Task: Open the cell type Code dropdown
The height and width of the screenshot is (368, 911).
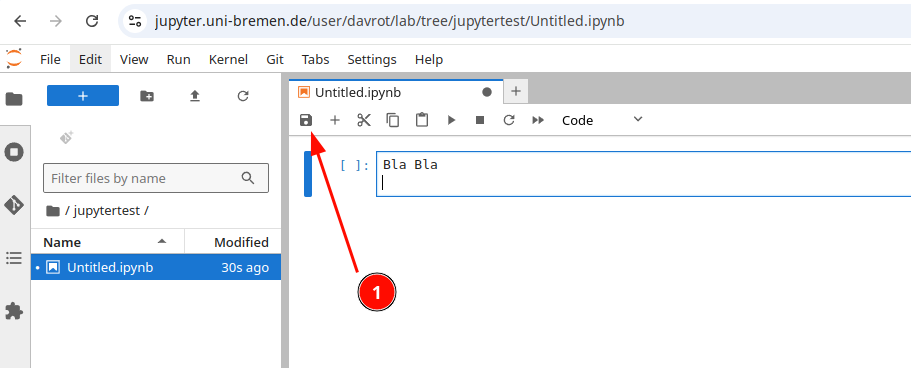Action: (x=602, y=120)
